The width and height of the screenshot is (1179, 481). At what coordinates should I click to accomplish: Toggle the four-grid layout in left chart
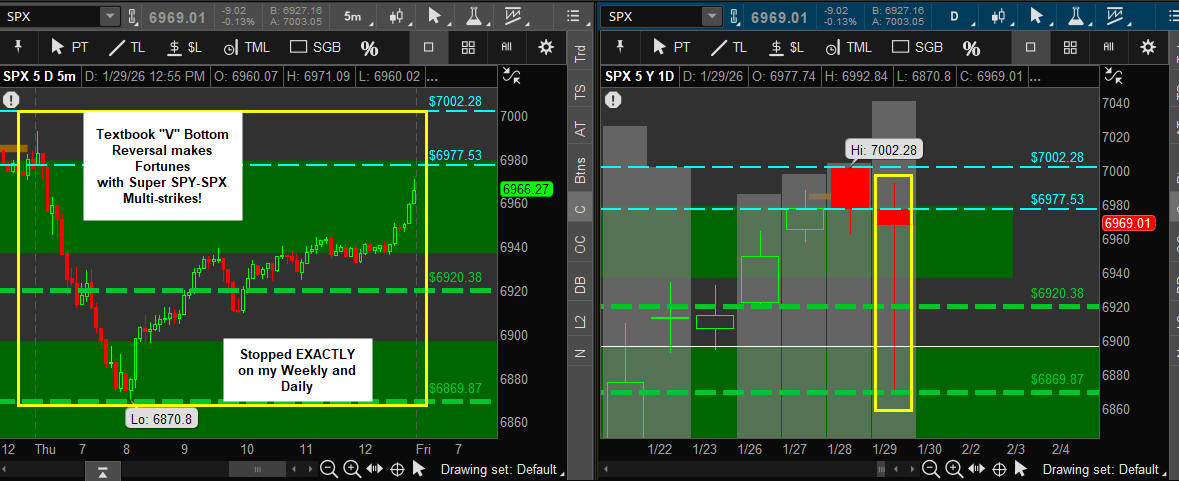coord(468,47)
